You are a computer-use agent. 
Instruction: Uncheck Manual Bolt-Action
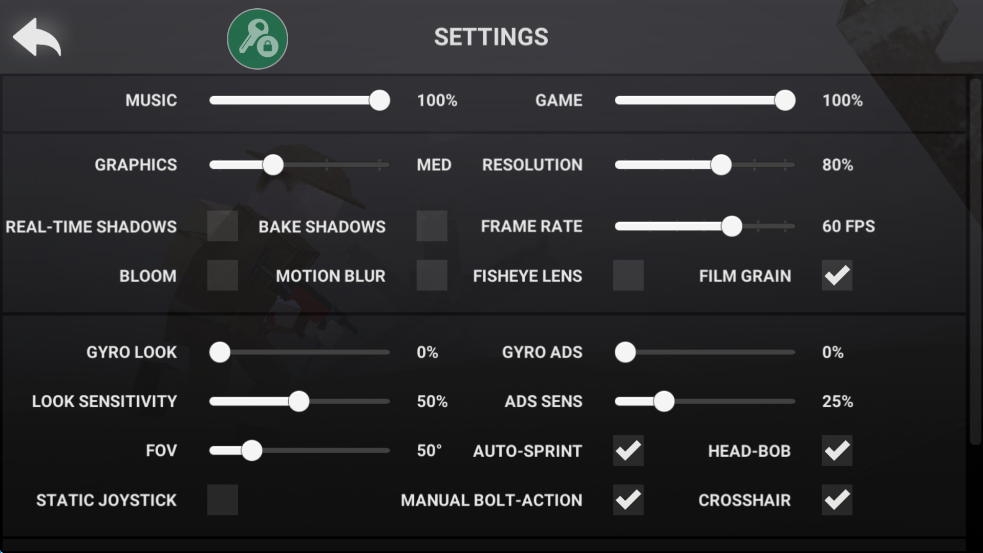pyautogui.click(x=628, y=500)
